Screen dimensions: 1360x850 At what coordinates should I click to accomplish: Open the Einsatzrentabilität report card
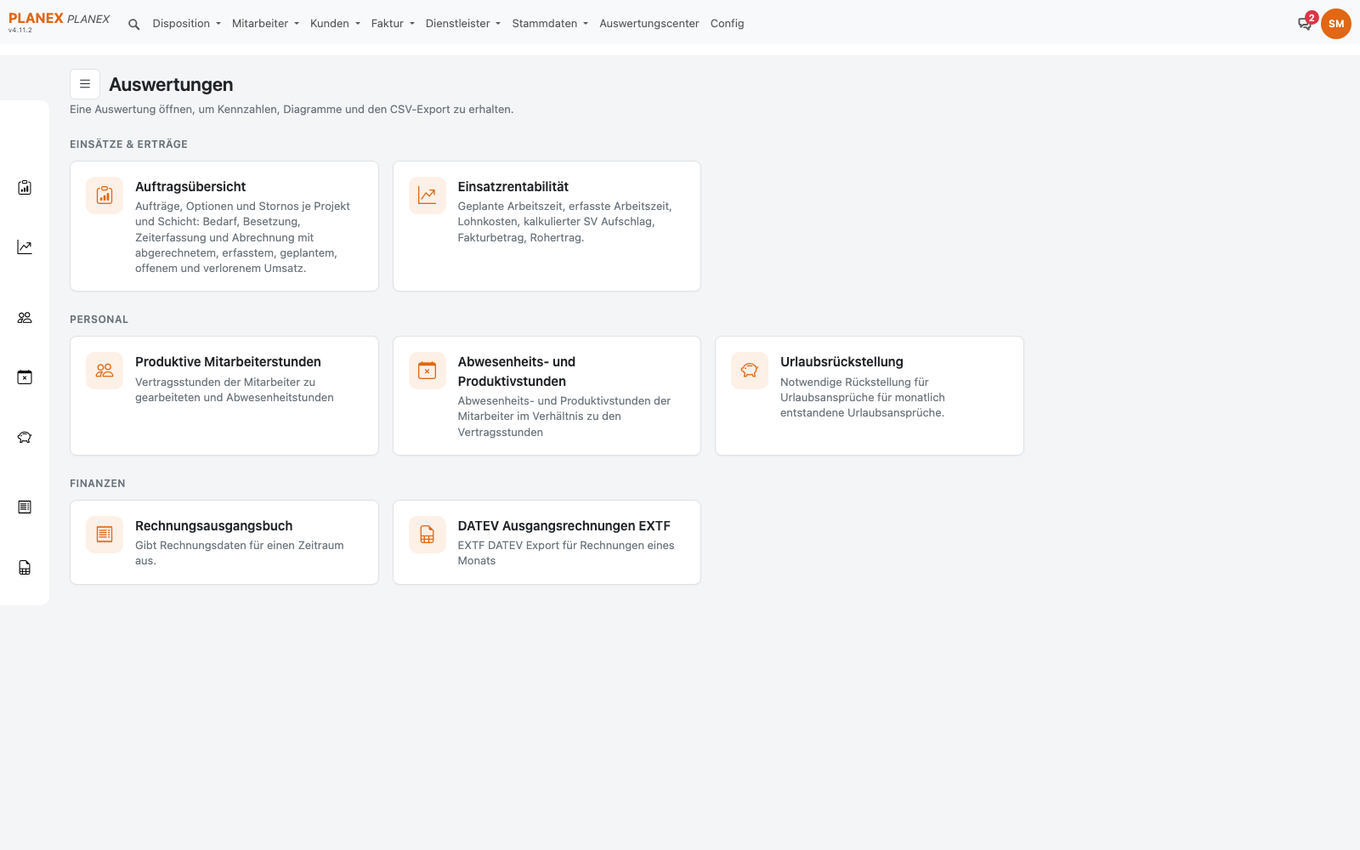coord(547,226)
